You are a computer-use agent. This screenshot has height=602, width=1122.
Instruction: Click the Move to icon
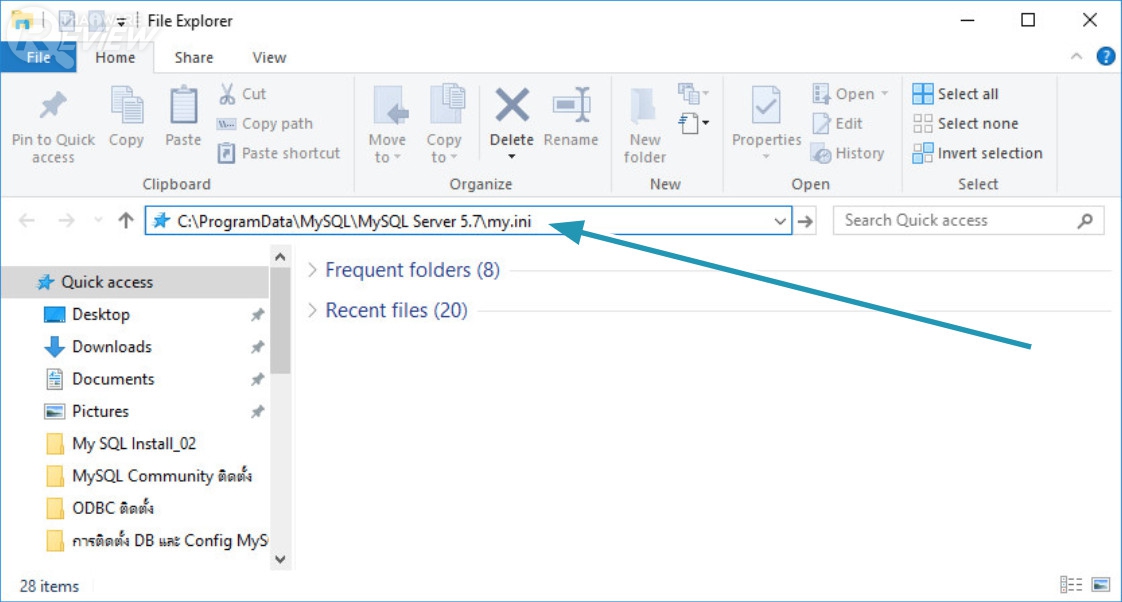tap(391, 106)
